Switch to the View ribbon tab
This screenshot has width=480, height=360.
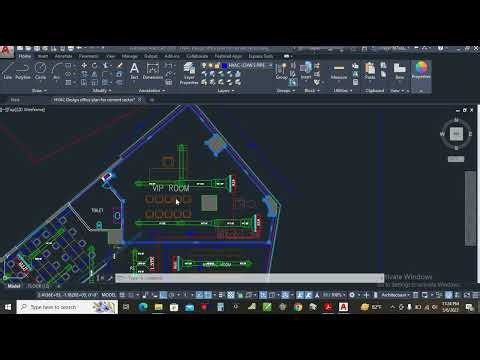[110, 56]
